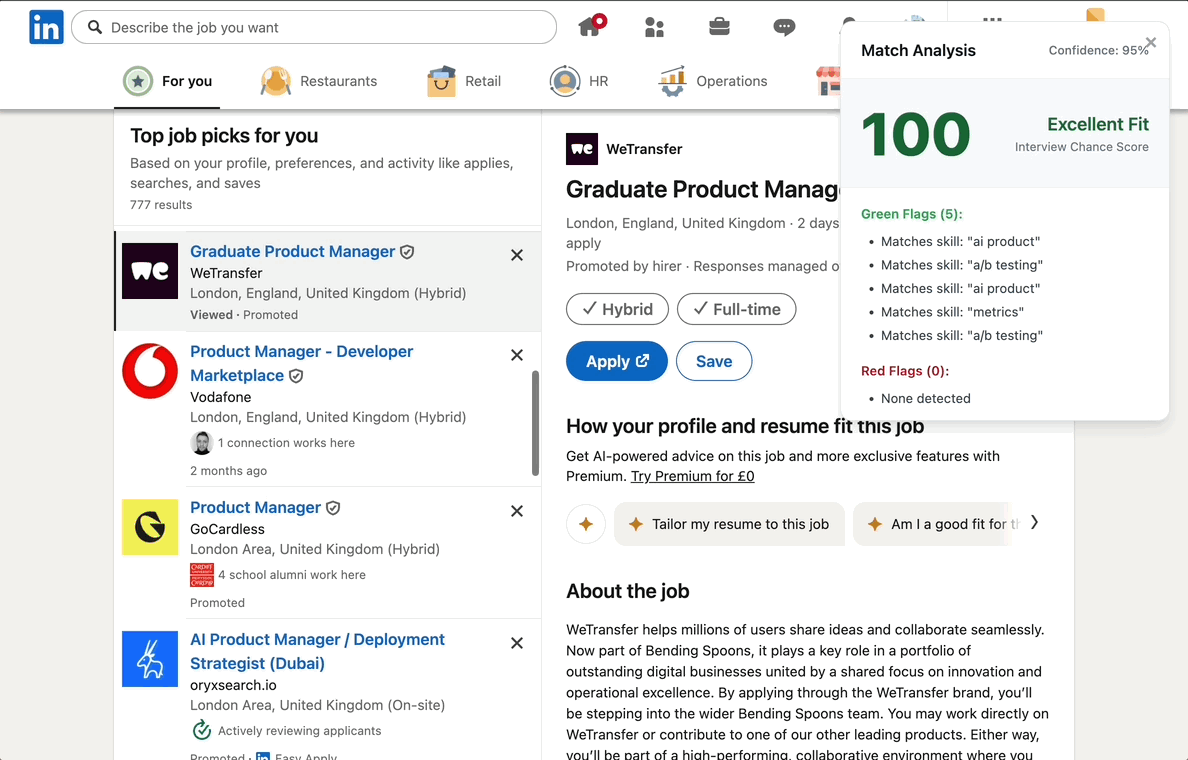Open My Network people icon
This screenshot has width=1188, height=760.
(655, 27)
